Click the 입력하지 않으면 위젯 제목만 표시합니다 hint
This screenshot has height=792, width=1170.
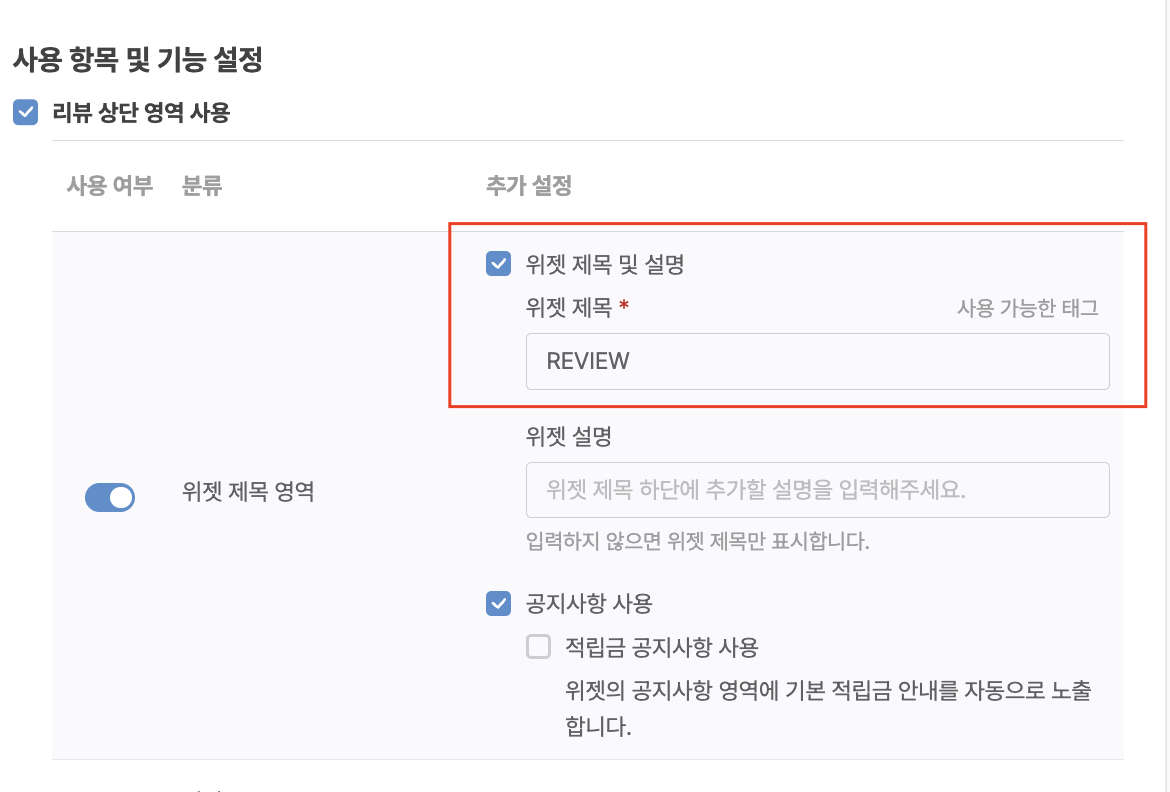point(697,542)
